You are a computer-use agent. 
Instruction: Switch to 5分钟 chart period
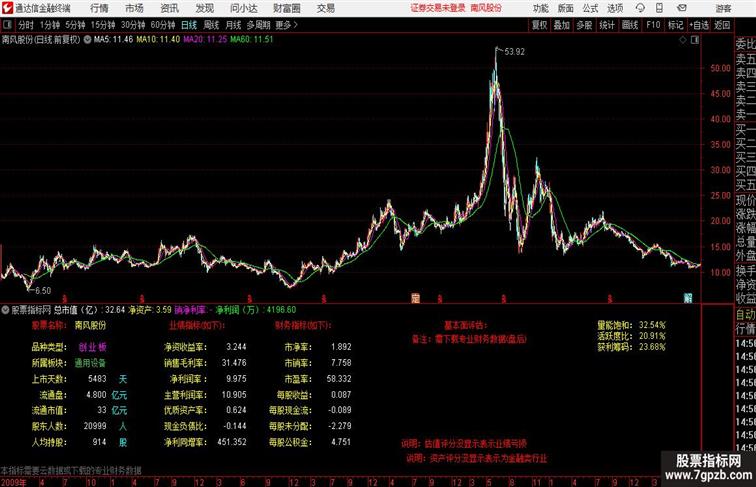[75, 25]
